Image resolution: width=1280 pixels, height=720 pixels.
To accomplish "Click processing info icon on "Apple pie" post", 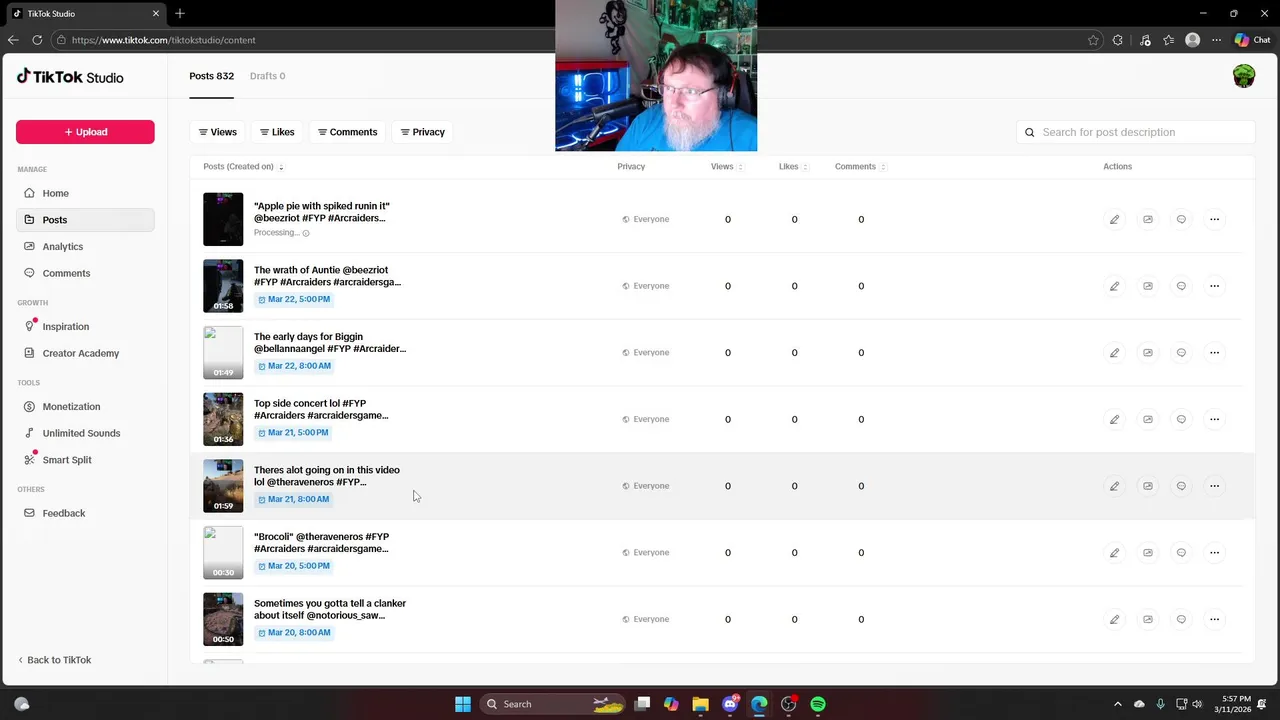I will [306, 233].
